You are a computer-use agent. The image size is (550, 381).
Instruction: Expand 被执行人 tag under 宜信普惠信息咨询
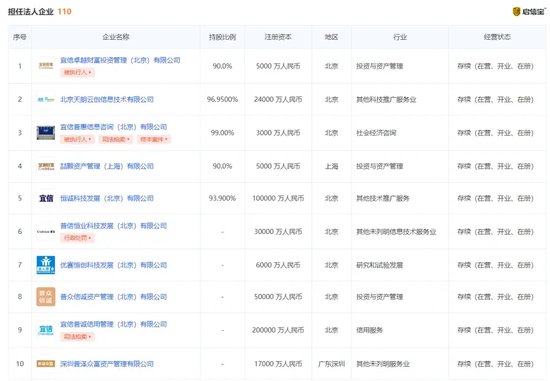[78, 140]
